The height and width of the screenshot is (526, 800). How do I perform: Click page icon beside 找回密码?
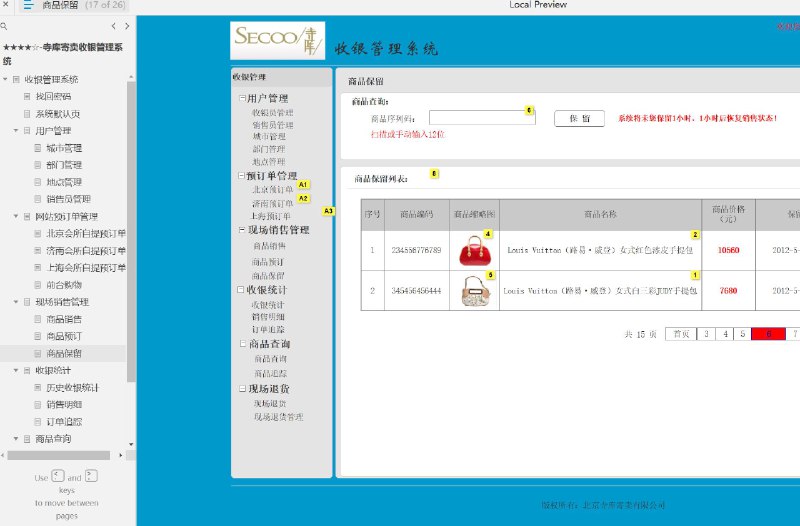[27, 96]
